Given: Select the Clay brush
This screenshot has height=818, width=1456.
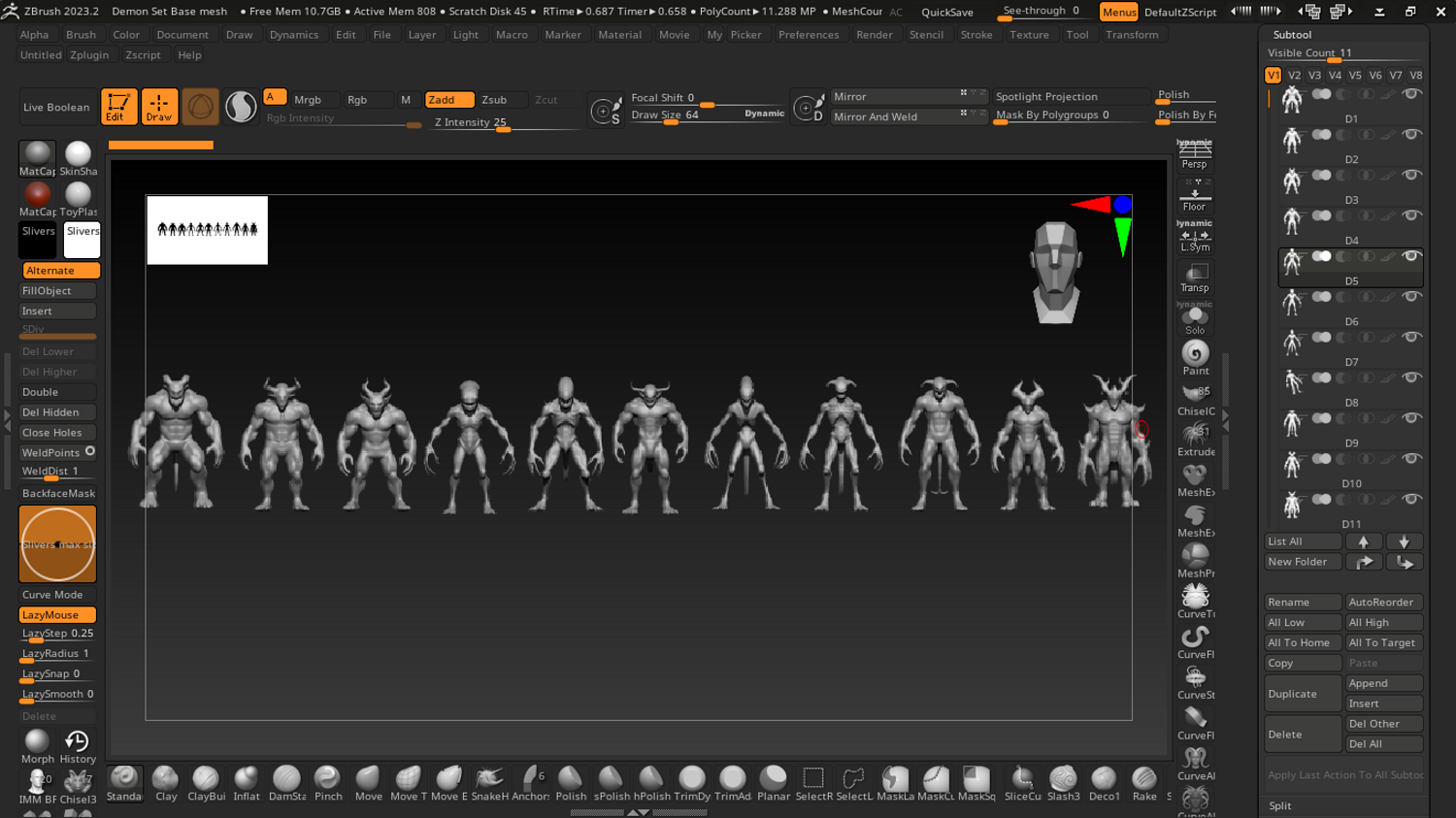Looking at the screenshot, I should click(x=166, y=783).
